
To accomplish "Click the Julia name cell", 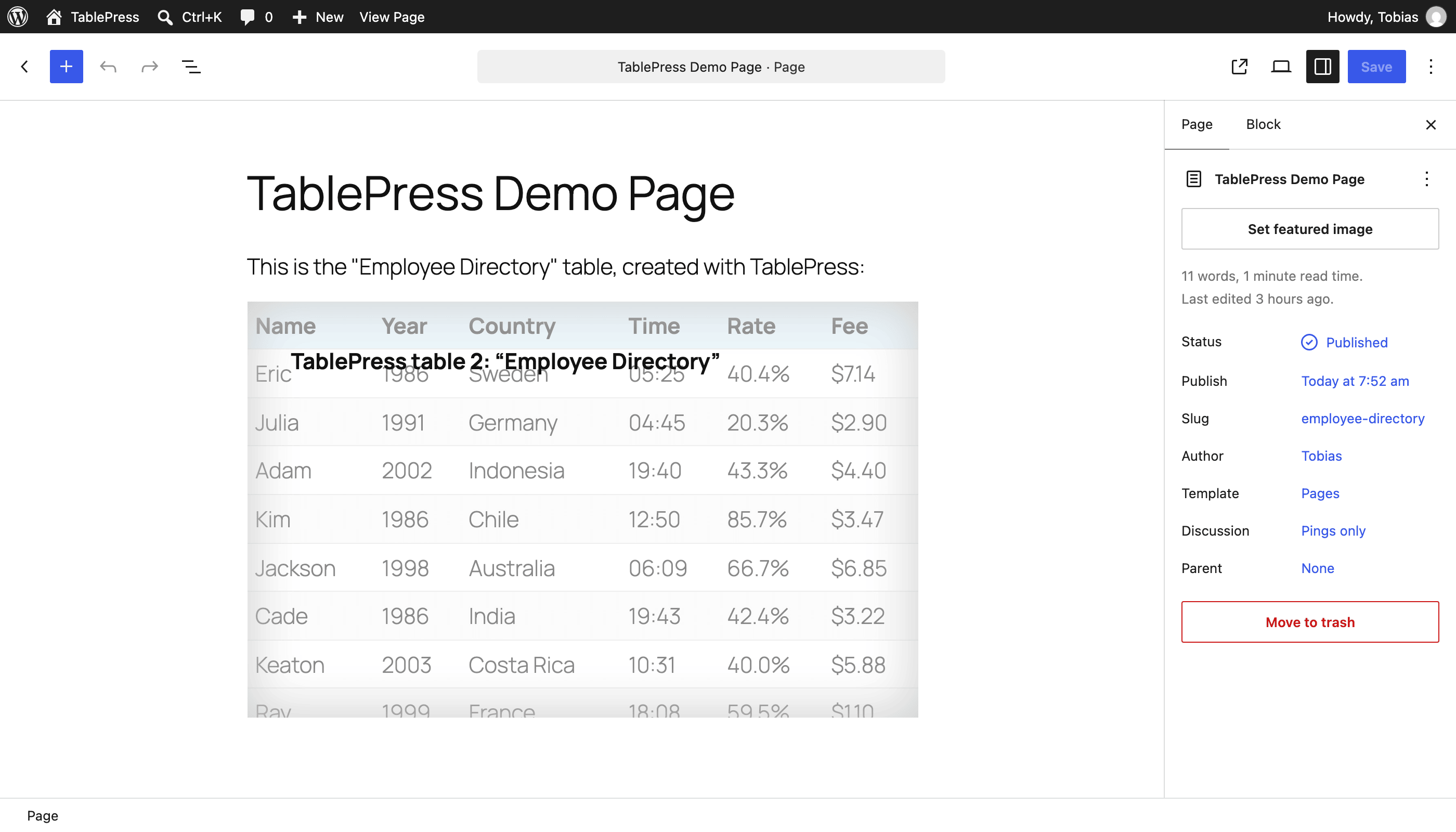I will [277, 422].
